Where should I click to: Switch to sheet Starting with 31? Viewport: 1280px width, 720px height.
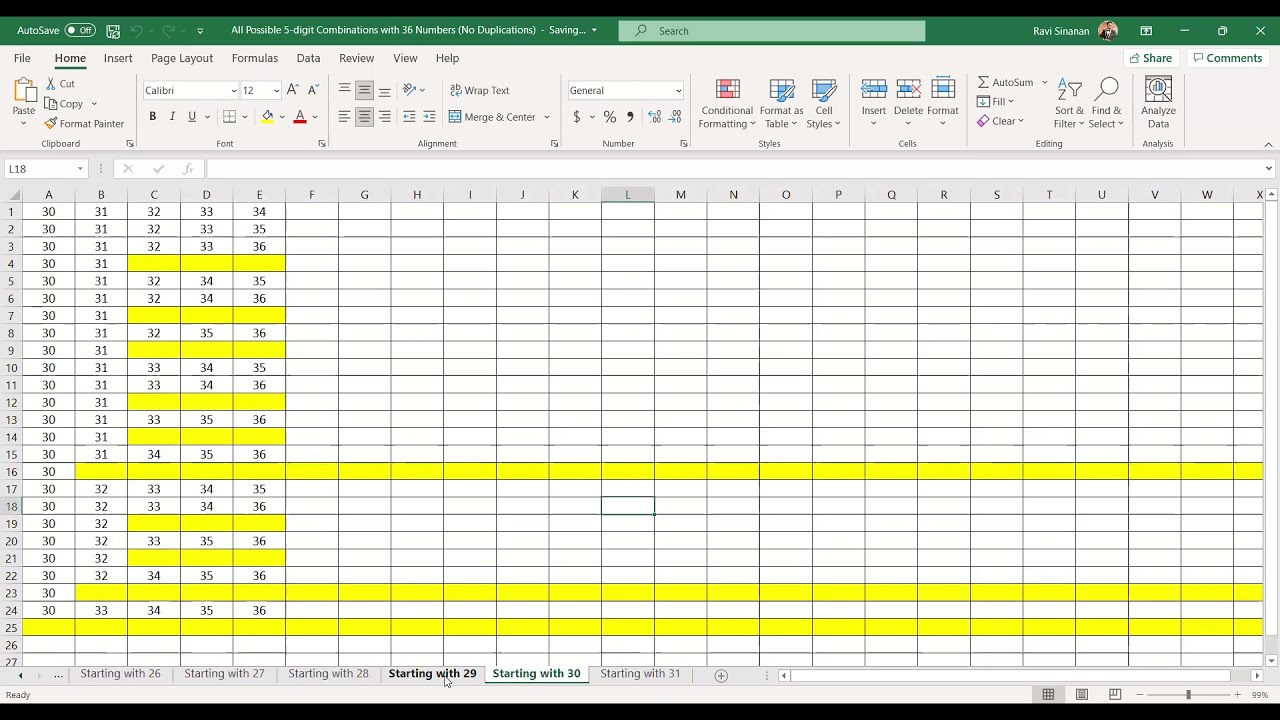[640, 674]
